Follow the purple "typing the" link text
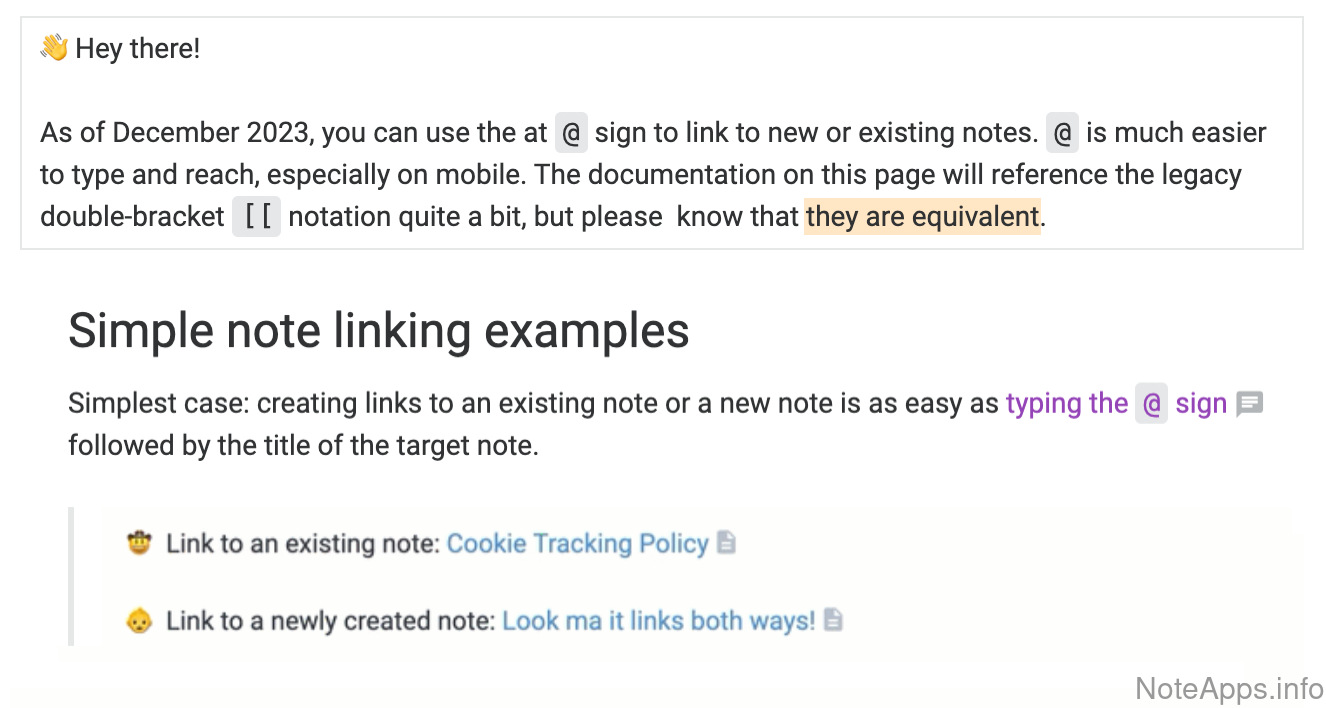This screenshot has height=708, width=1326. click(1066, 404)
